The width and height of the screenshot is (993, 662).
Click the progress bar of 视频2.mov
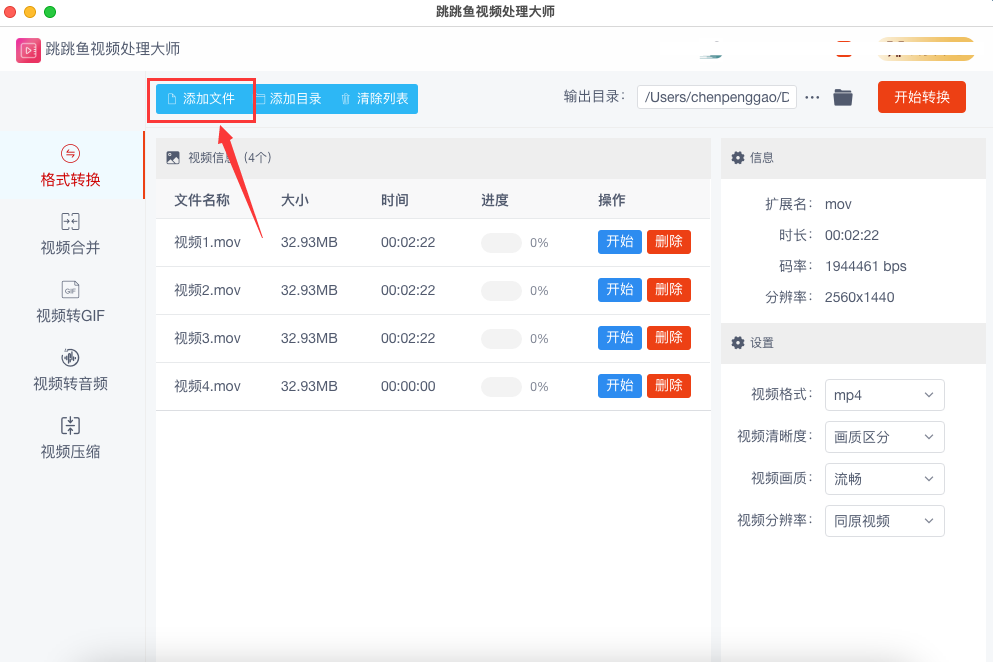501,291
